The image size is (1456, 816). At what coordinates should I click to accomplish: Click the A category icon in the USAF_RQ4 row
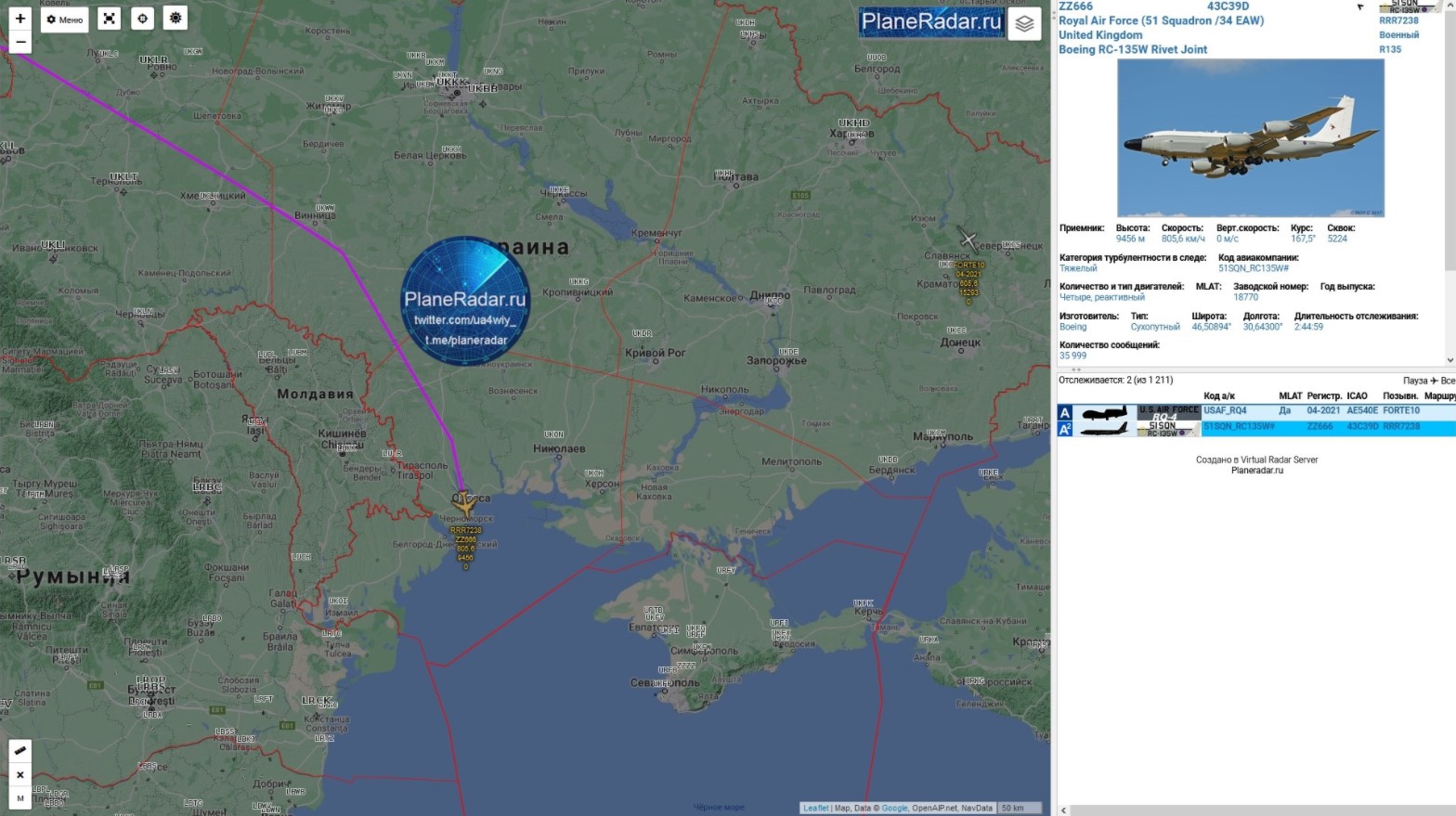[1064, 412]
